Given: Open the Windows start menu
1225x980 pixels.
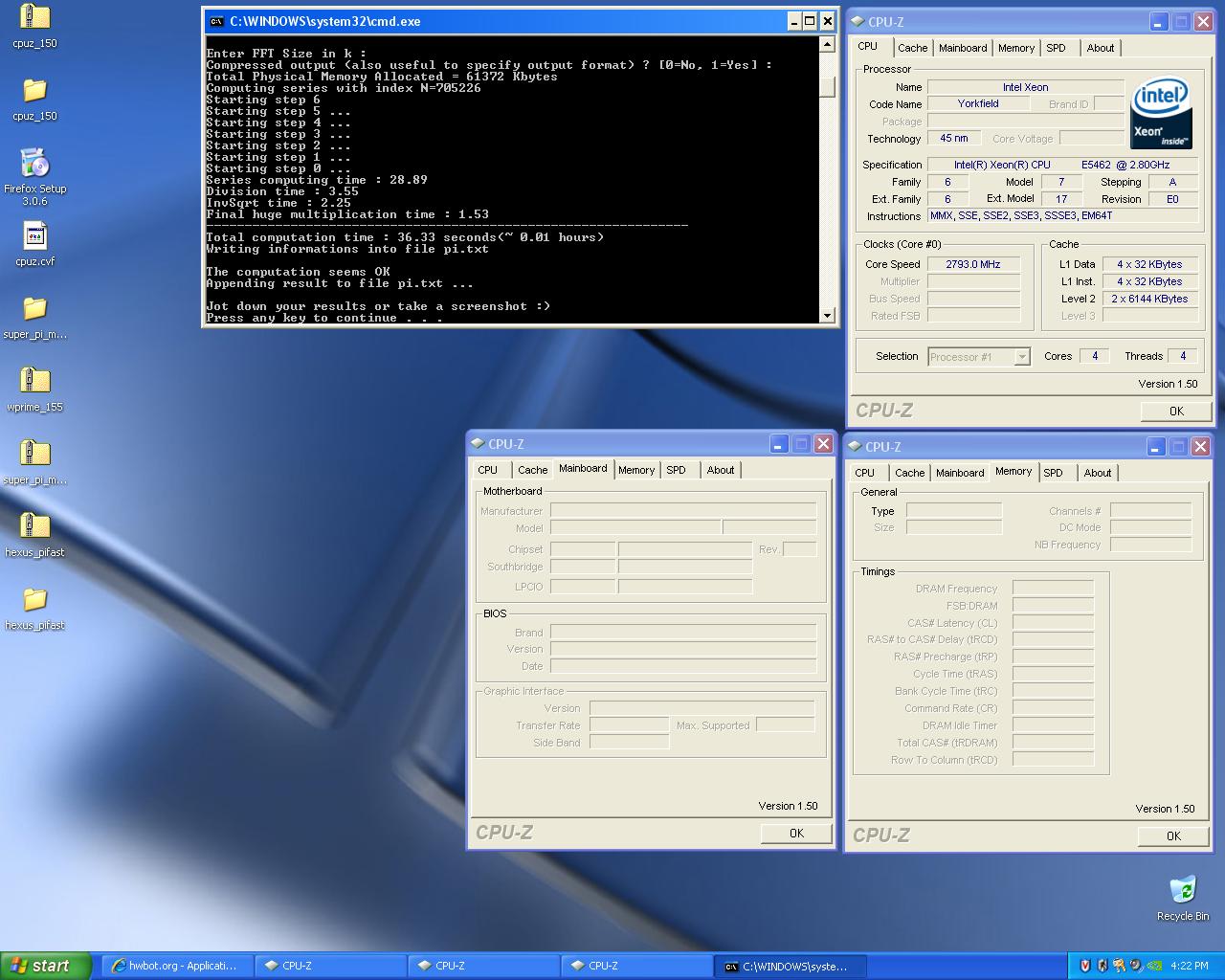Looking at the screenshot, I should (x=46, y=966).
